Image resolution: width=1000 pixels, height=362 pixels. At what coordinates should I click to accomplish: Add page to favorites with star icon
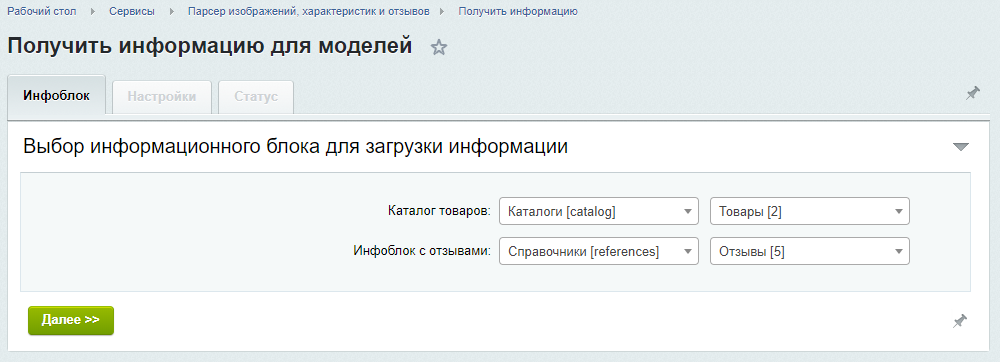439,48
